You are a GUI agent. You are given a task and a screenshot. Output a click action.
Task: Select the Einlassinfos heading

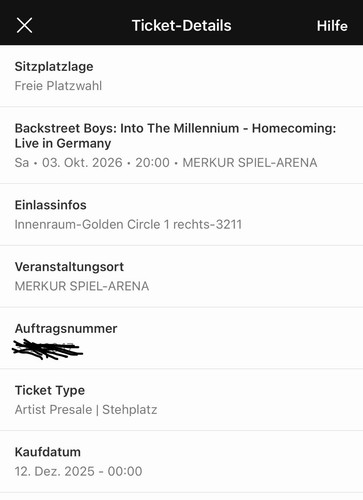click(x=51, y=205)
